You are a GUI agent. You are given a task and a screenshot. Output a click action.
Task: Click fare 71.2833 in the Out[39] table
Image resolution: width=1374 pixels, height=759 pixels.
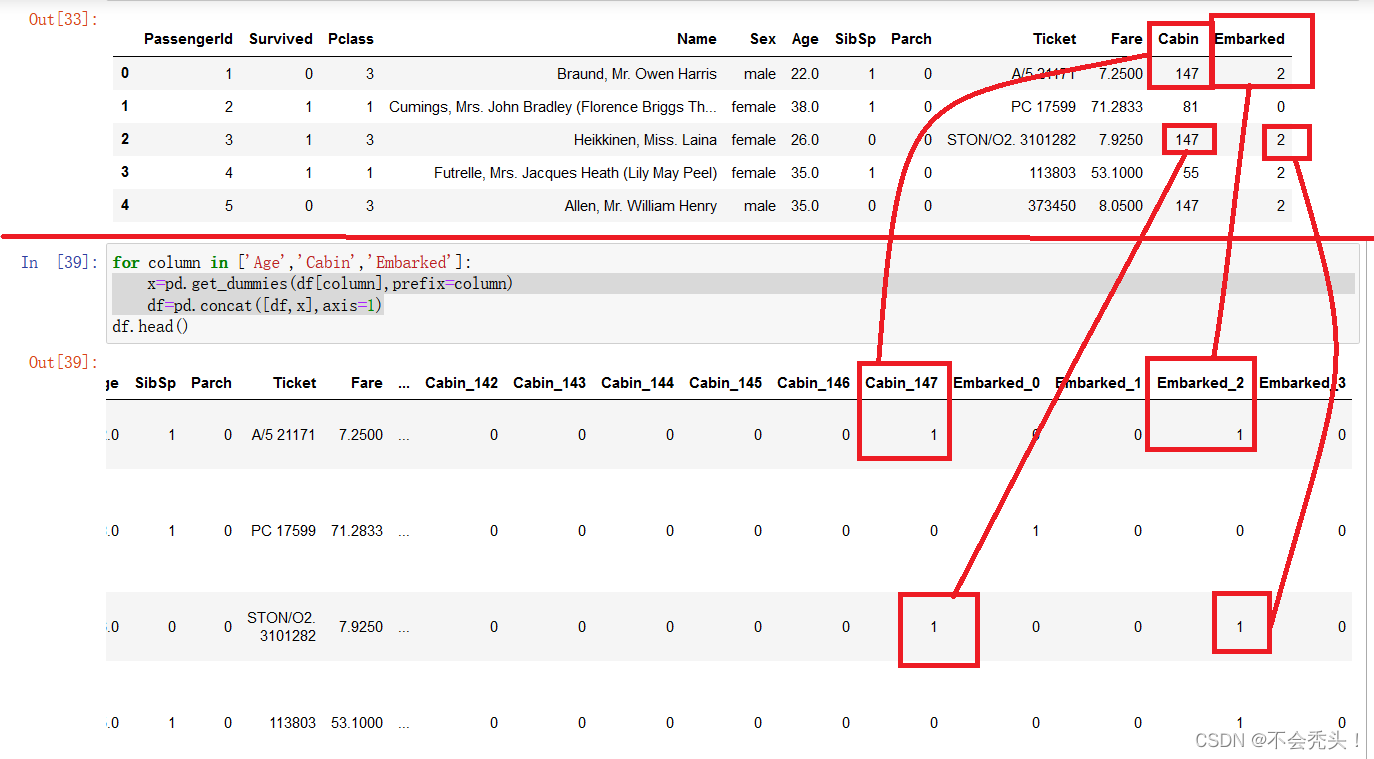[357, 531]
